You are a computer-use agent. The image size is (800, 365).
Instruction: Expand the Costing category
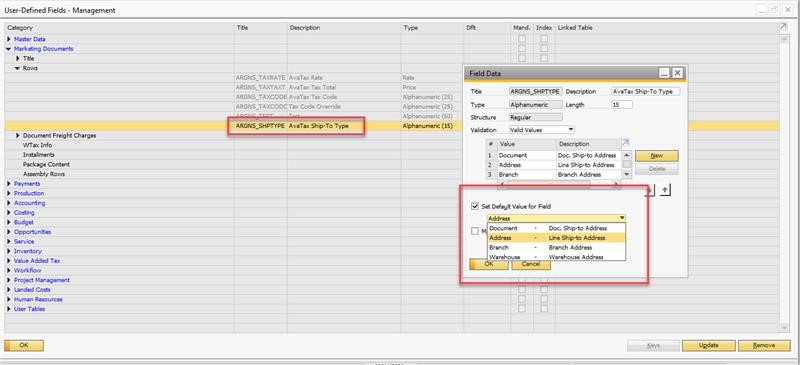coord(9,213)
